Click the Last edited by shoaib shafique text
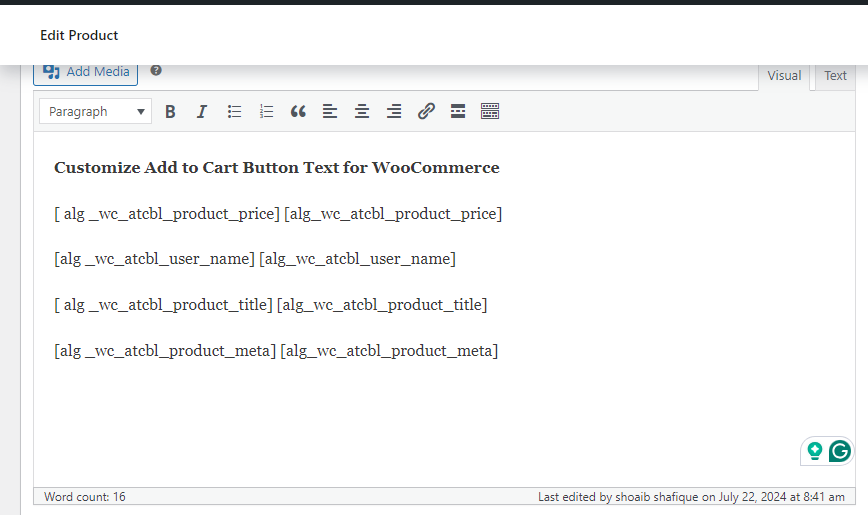 click(691, 497)
